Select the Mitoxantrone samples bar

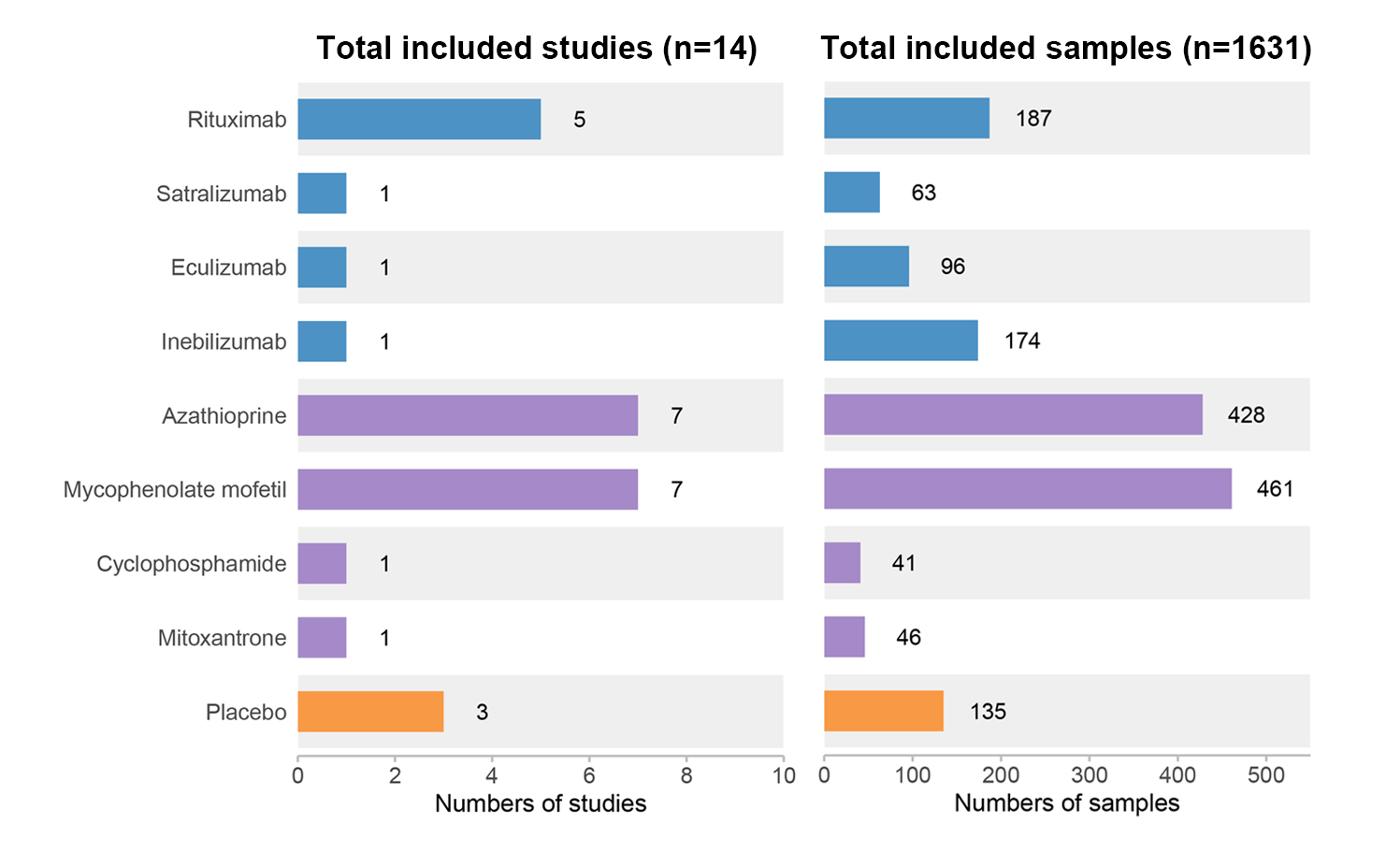coord(845,637)
